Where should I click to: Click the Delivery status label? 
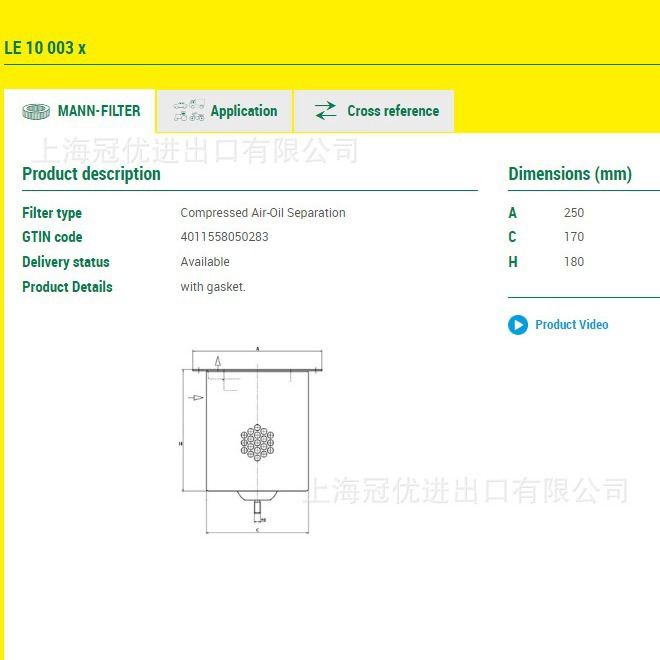coord(66,262)
